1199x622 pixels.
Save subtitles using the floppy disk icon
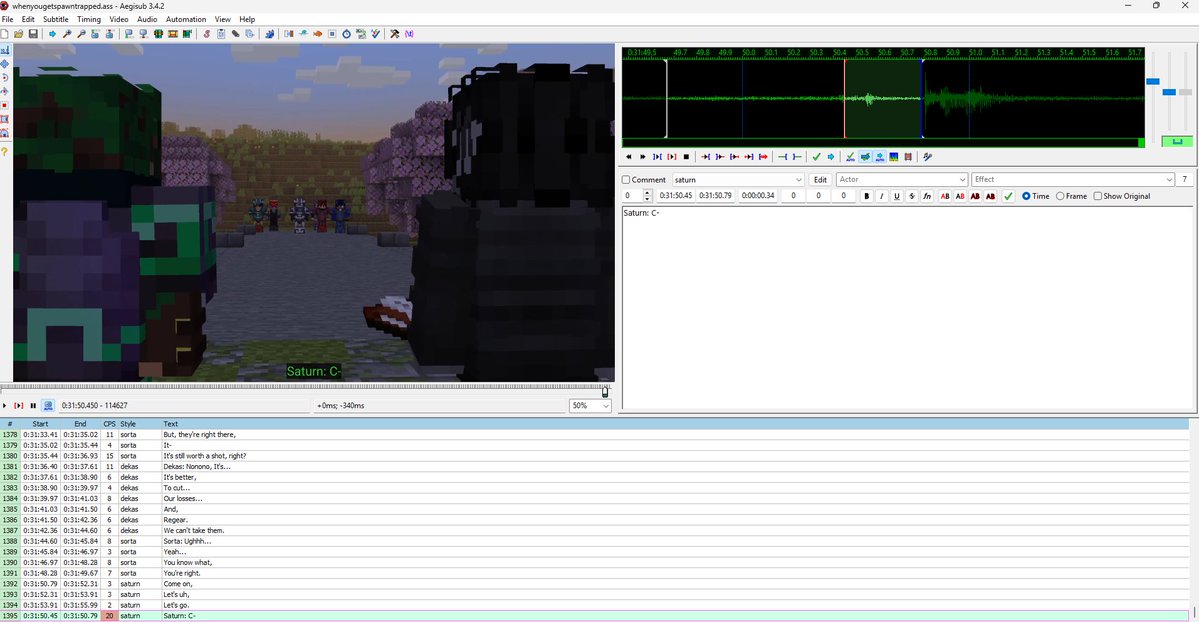click(x=33, y=34)
